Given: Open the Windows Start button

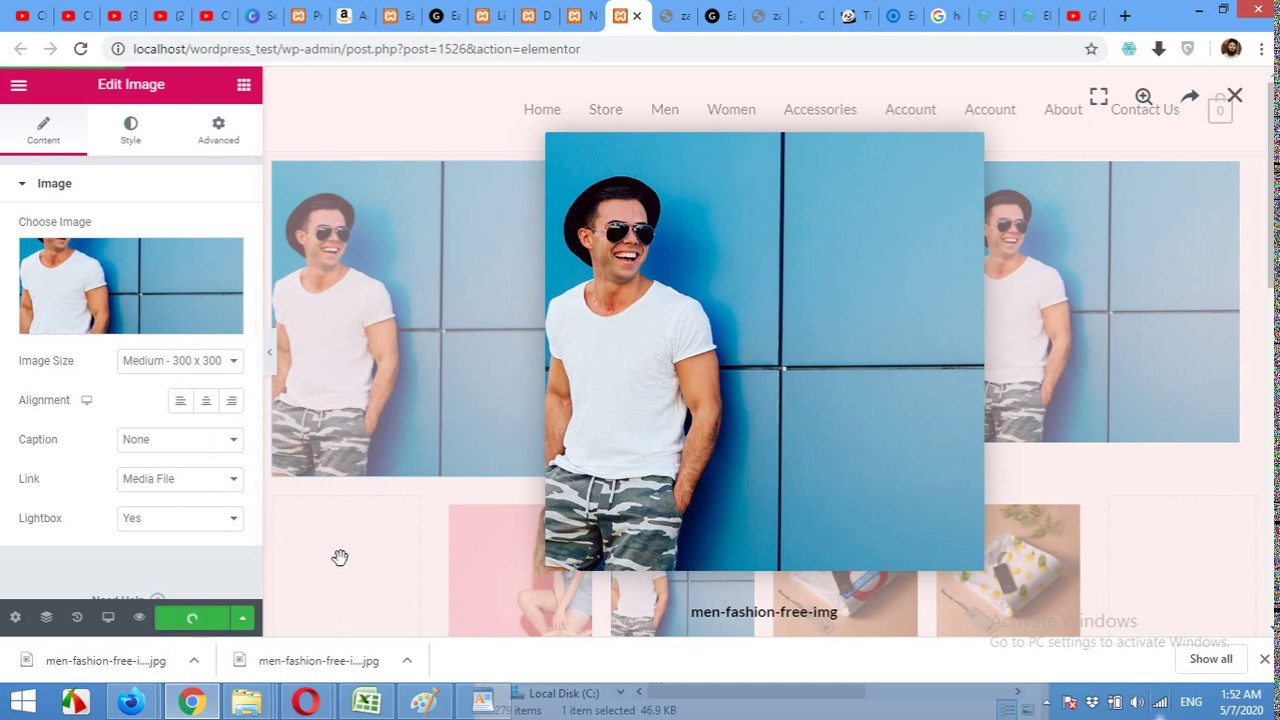Looking at the screenshot, I should coord(22,702).
